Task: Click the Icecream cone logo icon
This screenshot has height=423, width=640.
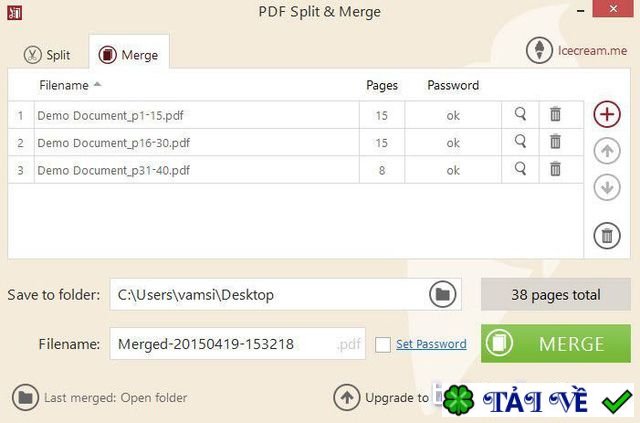Action: click(x=539, y=51)
